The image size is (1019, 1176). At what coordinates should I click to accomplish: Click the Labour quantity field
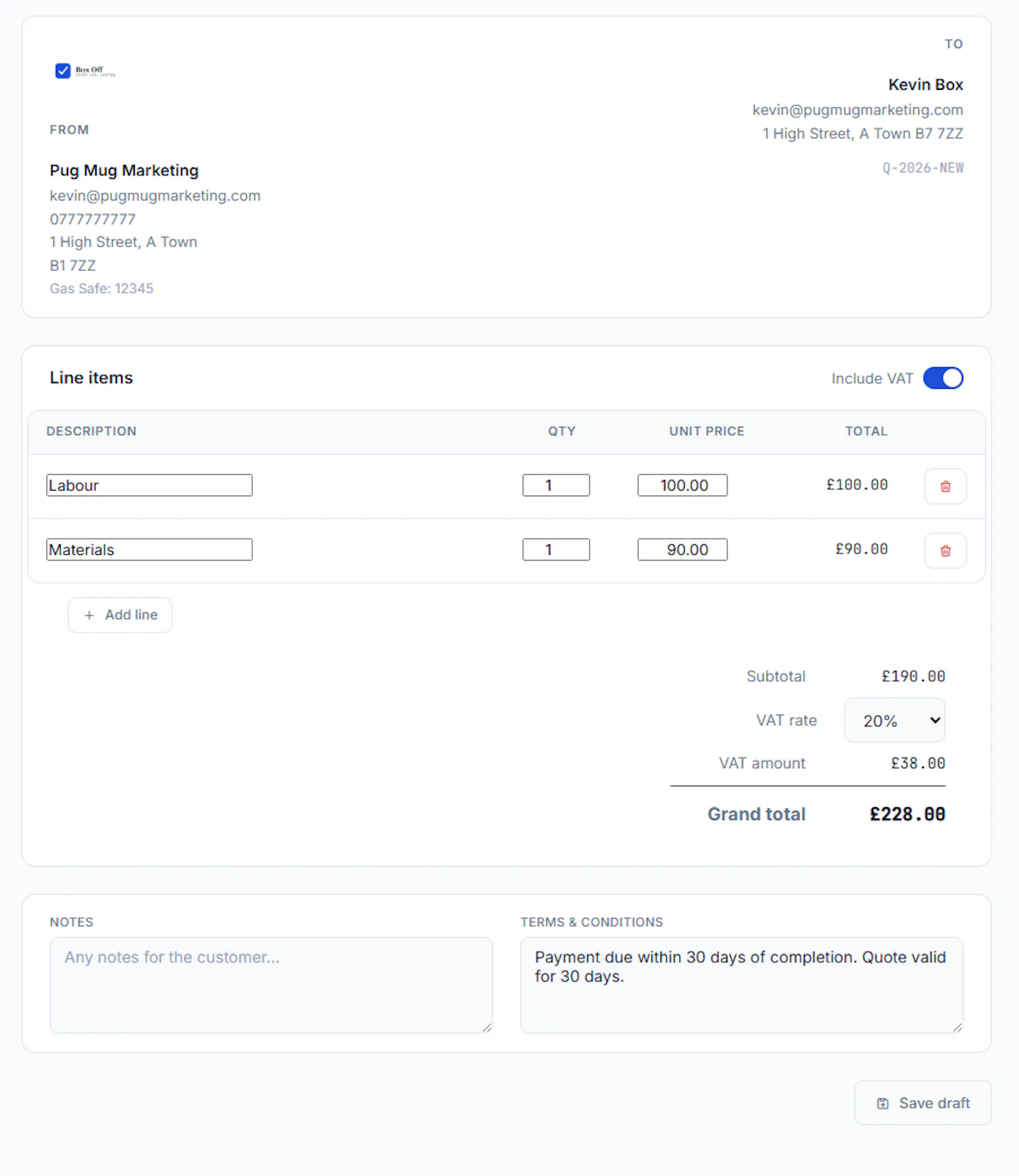[556, 485]
